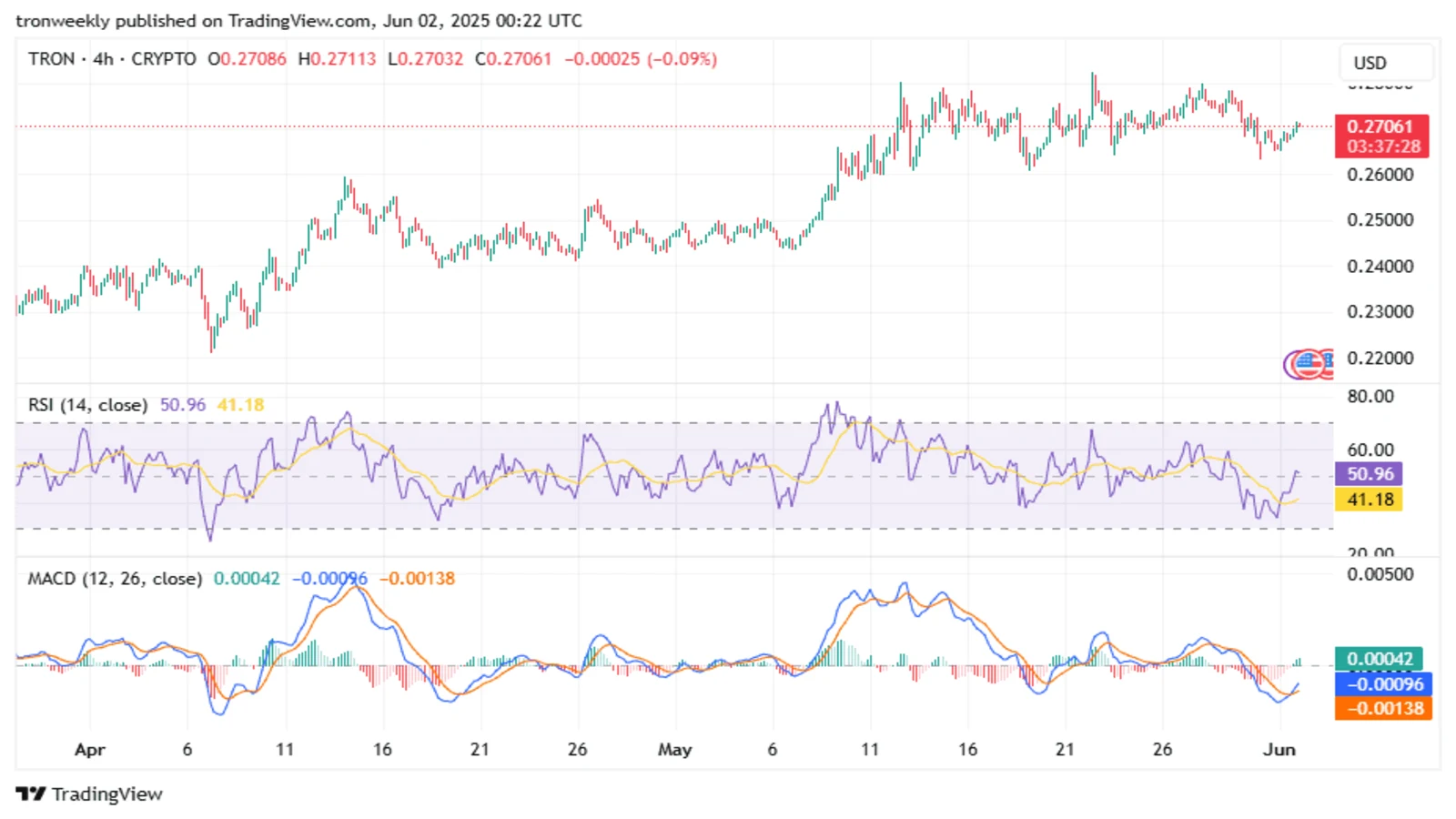Click the 0.00500 MACD axis label
The image size is (1456, 819).
tap(1380, 574)
